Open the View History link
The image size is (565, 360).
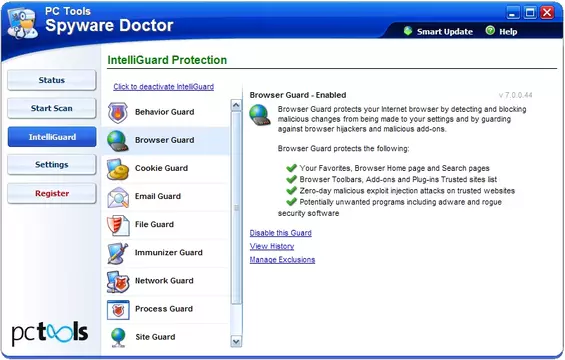[x=272, y=246]
